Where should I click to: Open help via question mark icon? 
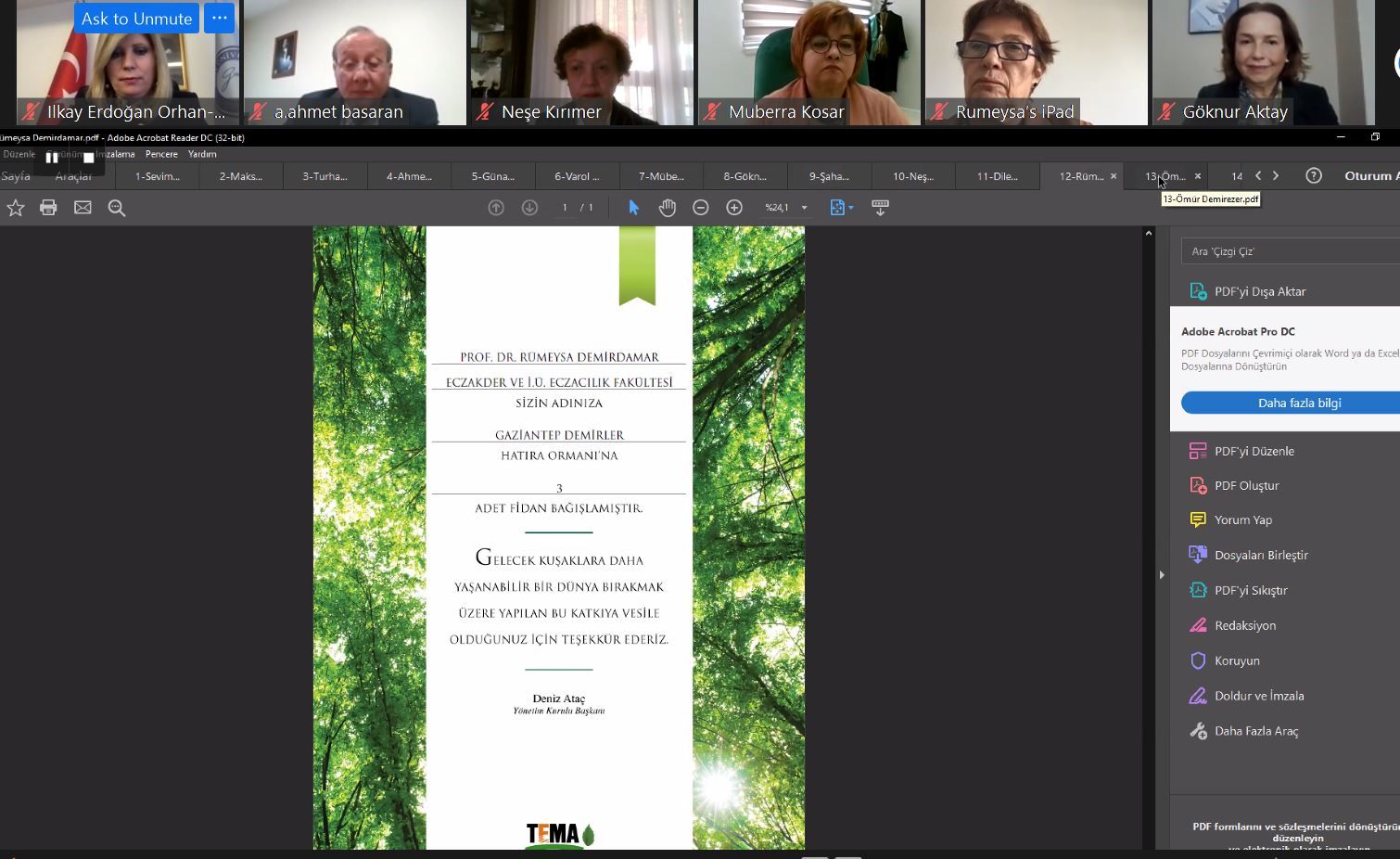pyautogui.click(x=1314, y=175)
